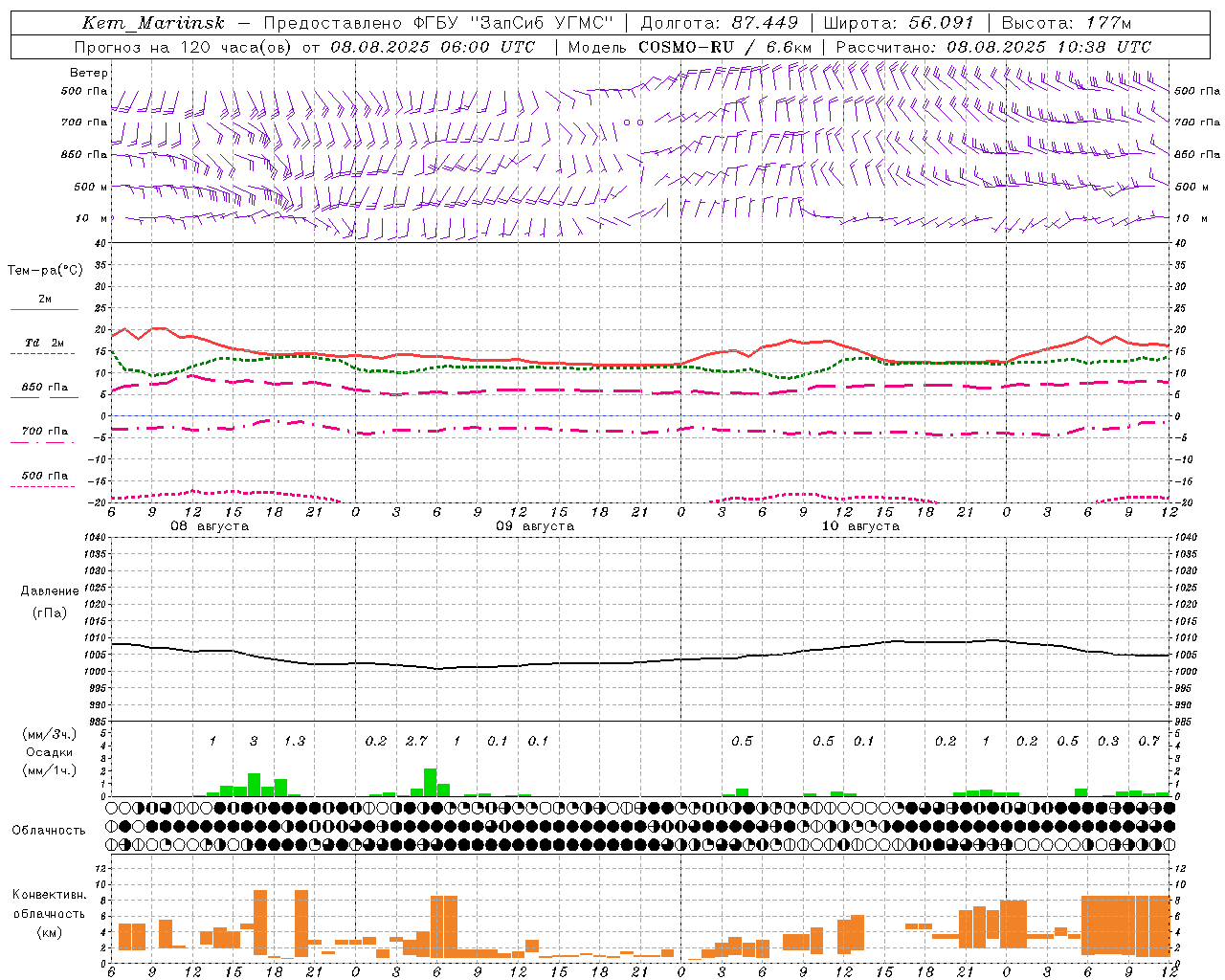Image resolution: width=1225 pixels, height=980 pixels.
Task: Click '850 гПа' legend entry in temperature panel
Action: point(45,388)
